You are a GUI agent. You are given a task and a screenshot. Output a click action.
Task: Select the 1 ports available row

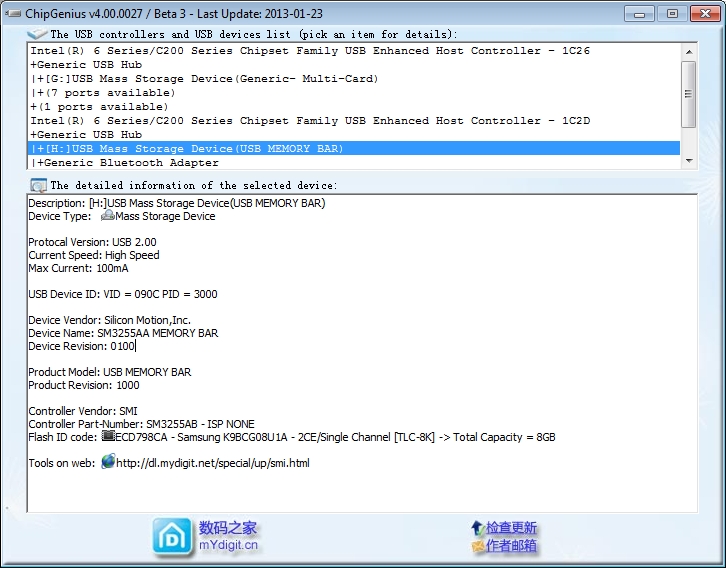(354, 106)
